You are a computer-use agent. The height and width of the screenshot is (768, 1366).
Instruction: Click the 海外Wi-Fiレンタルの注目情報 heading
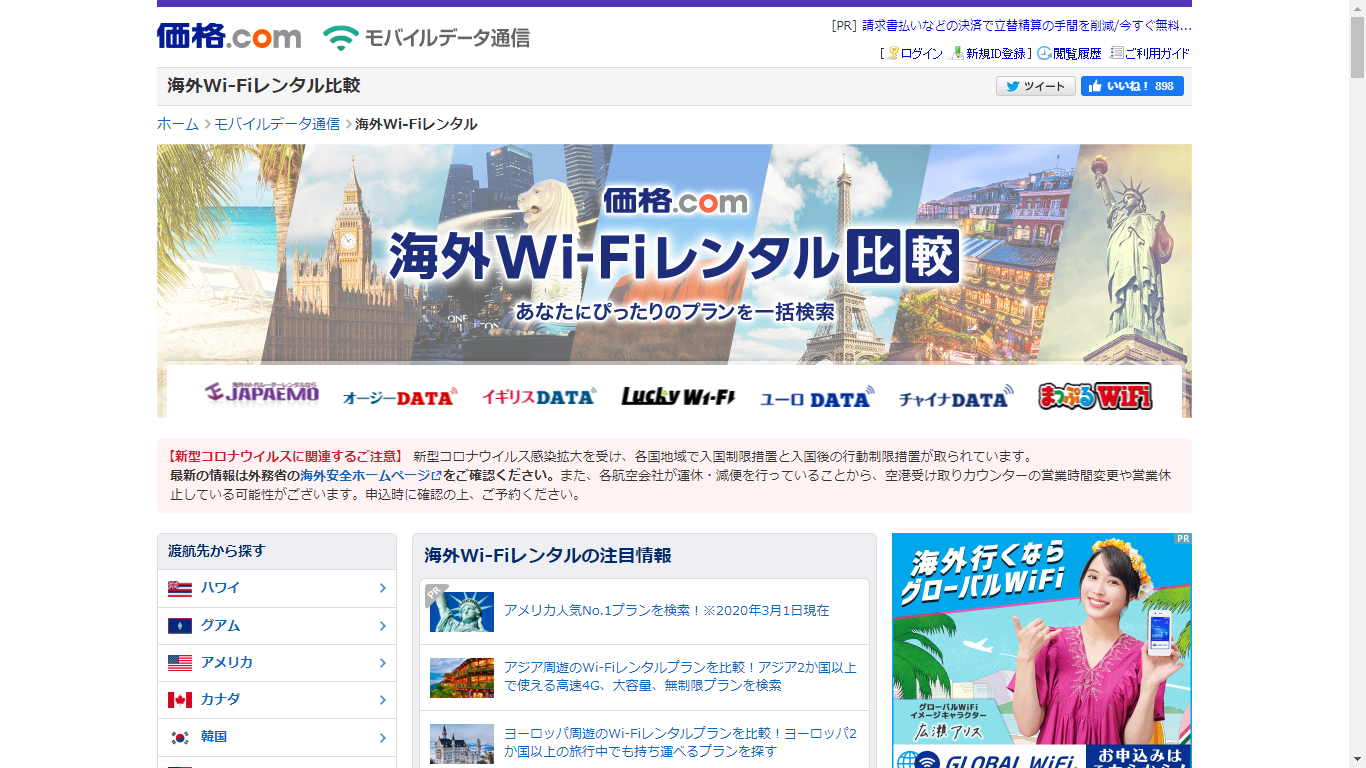tap(548, 555)
